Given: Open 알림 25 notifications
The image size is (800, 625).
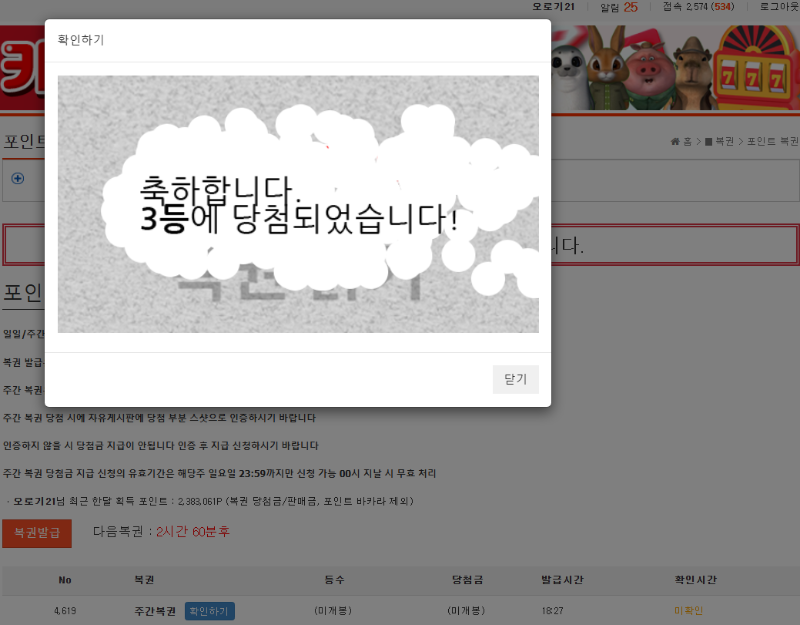Looking at the screenshot, I should point(618,7).
